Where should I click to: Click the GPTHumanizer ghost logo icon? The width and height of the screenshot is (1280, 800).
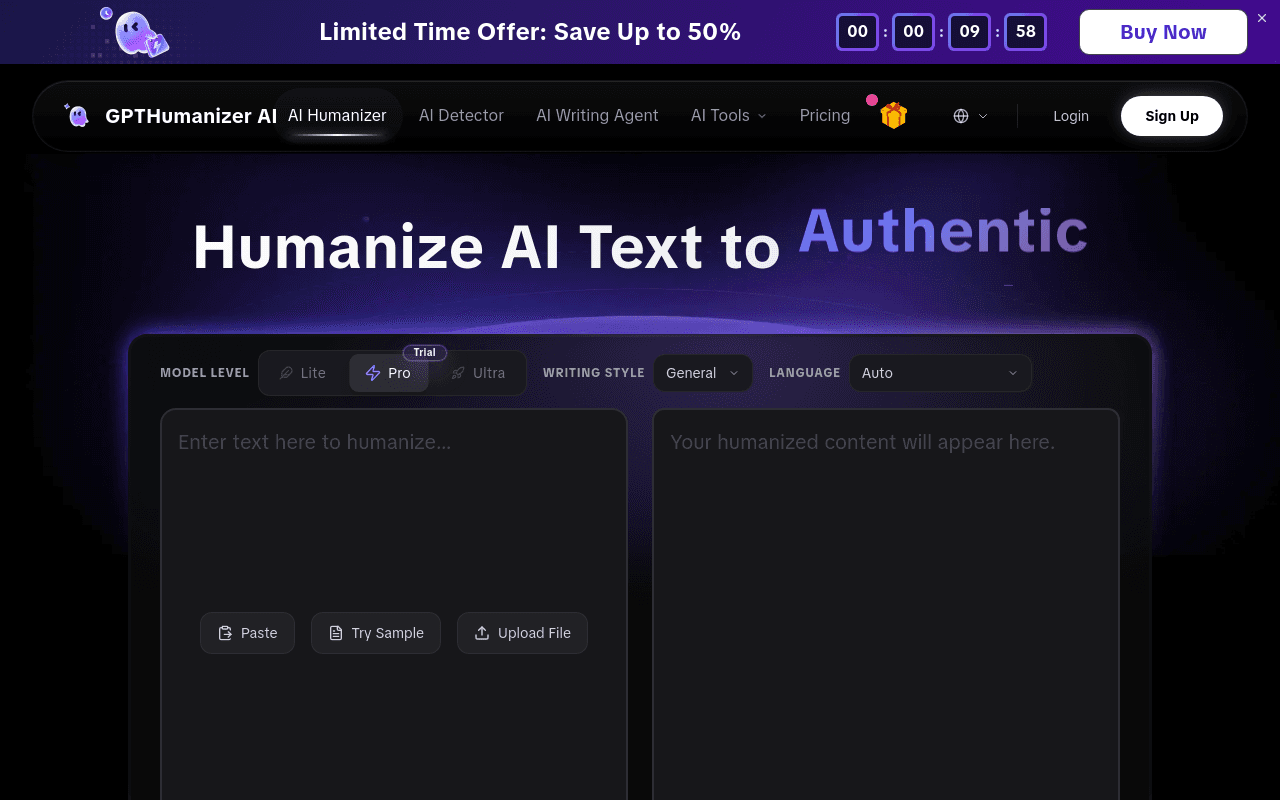[x=78, y=116]
